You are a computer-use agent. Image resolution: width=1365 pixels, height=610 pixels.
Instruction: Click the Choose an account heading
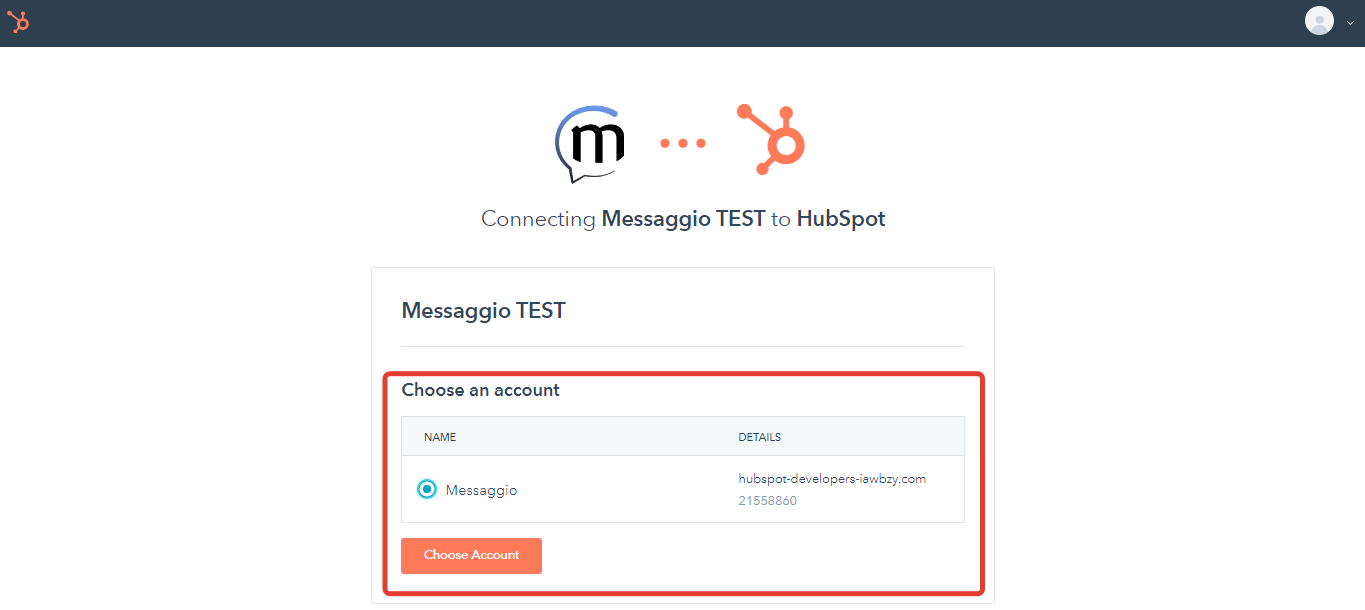click(481, 390)
